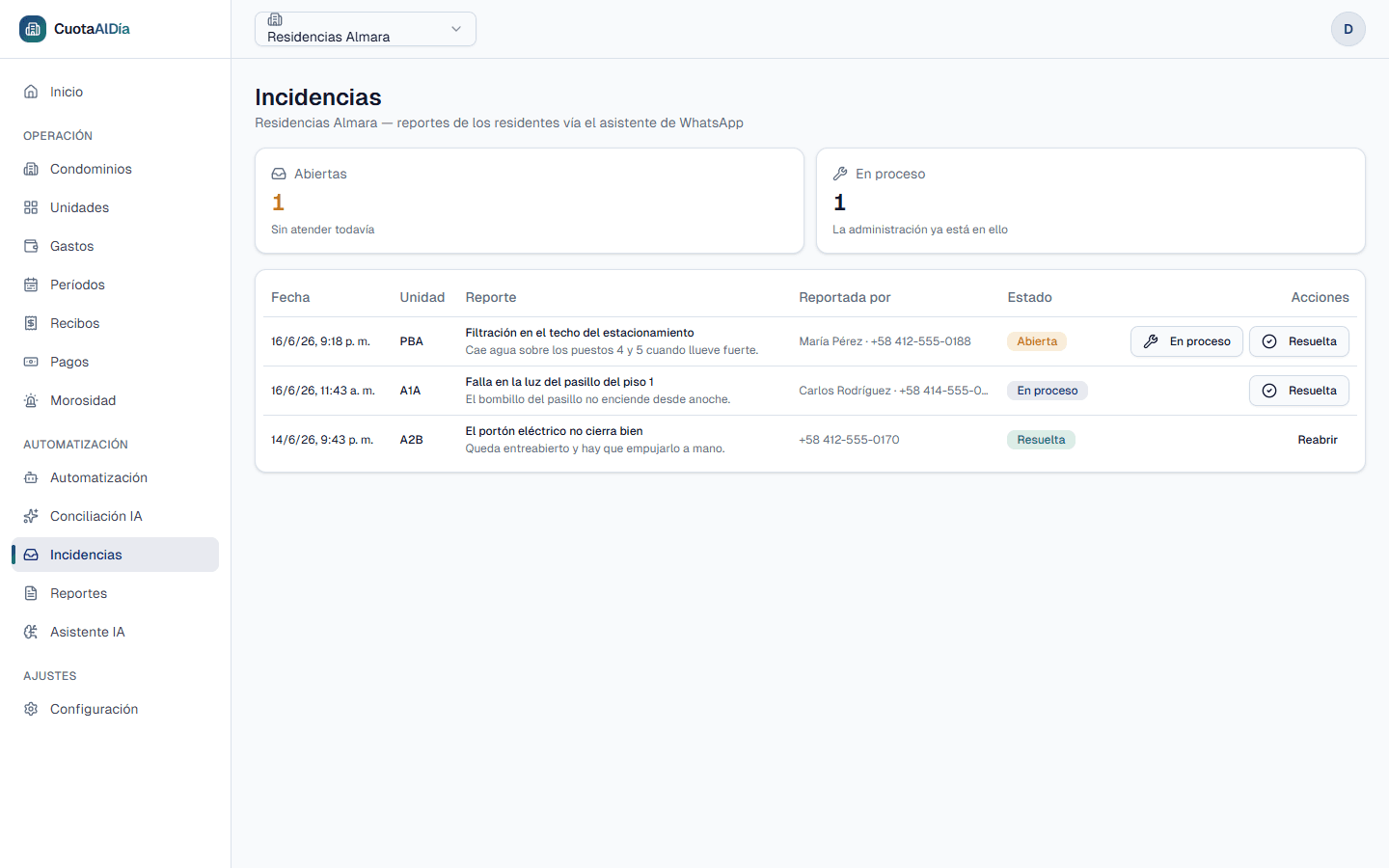Click the phone number +58 412-555-0170
1389x868 pixels.
click(x=849, y=440)
